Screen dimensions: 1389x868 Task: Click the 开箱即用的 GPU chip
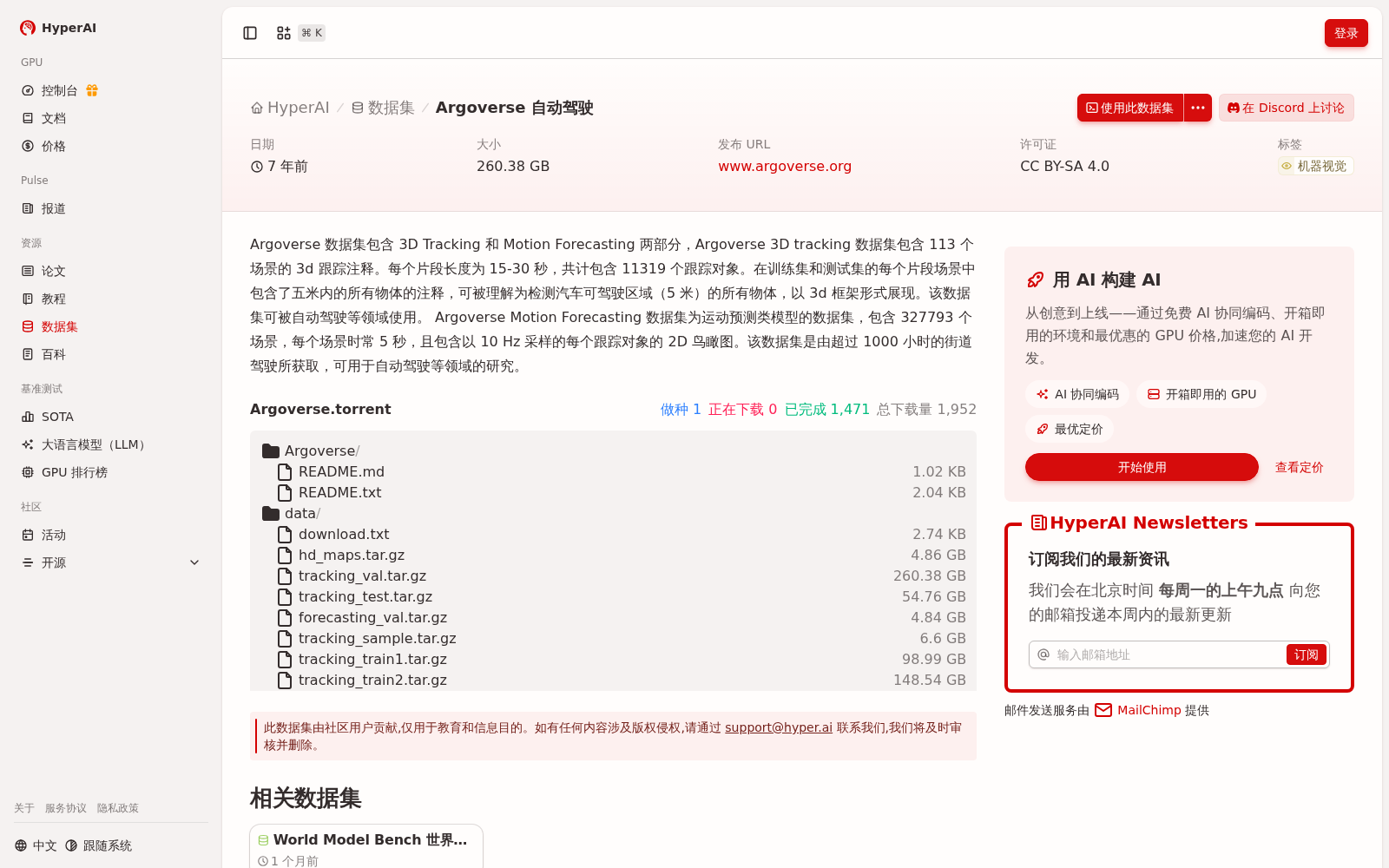(1201, 394)
